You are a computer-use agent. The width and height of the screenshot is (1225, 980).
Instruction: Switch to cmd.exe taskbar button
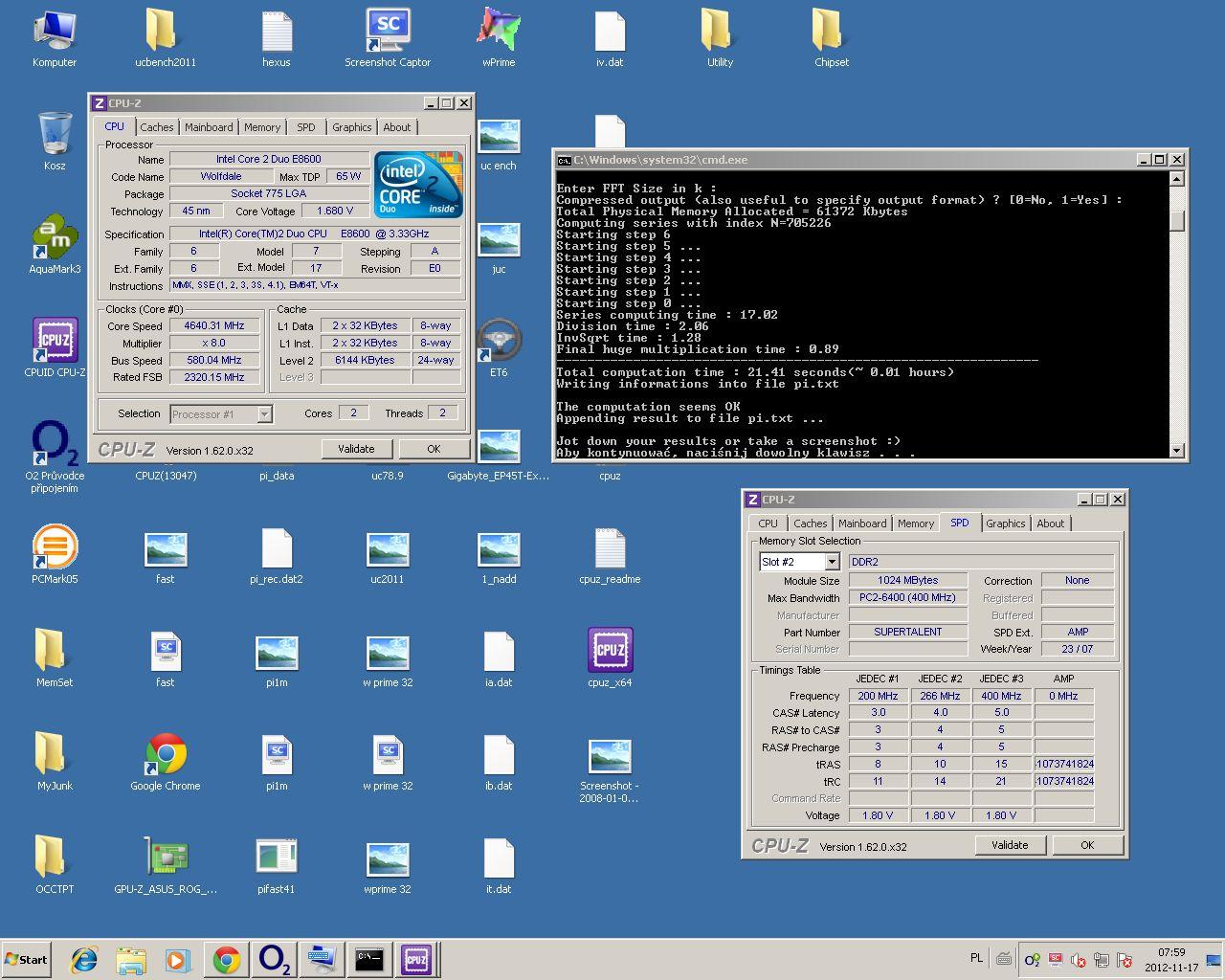click(x=369, y=959)
